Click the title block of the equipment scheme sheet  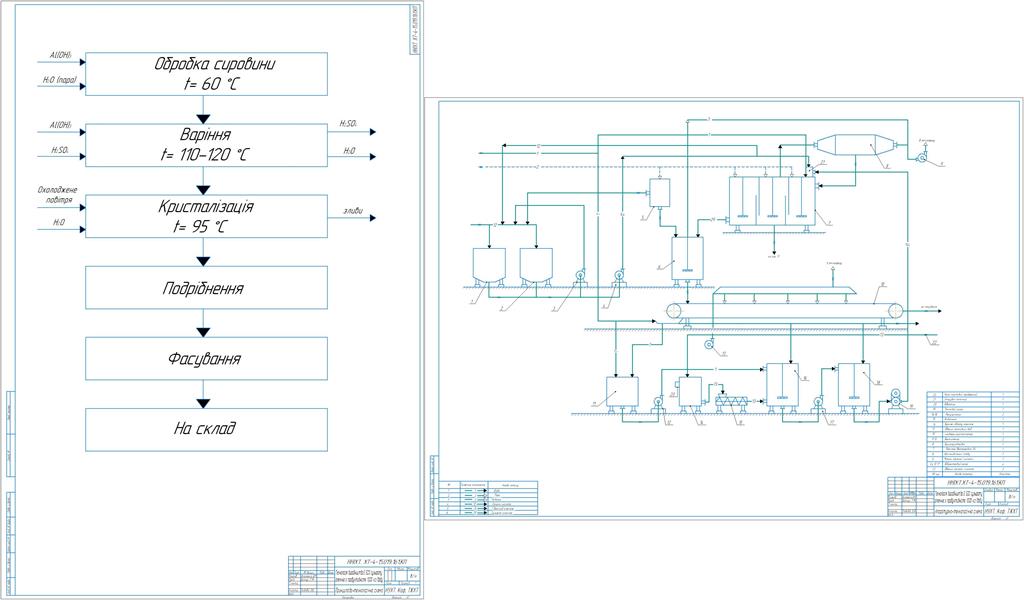(x=953, y=496)
